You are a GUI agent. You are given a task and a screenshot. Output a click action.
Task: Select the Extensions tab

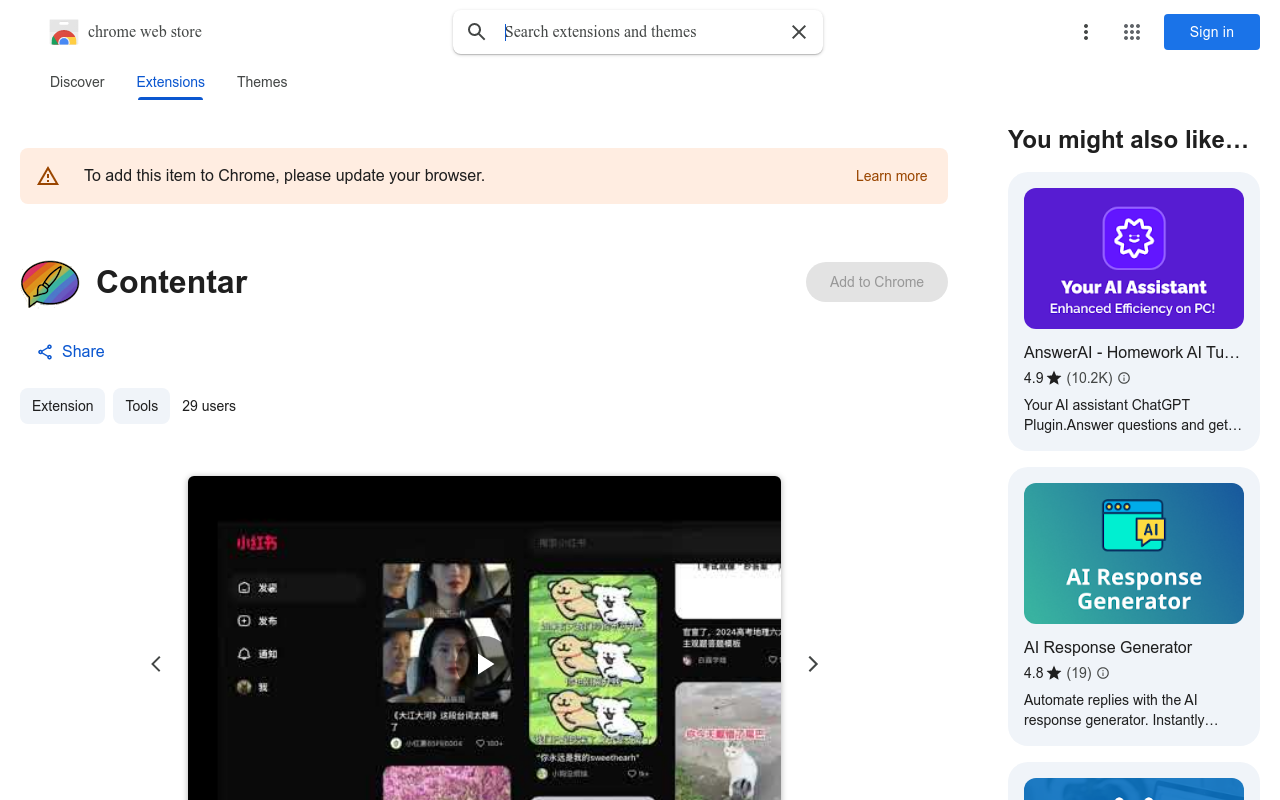[x=171, y=82]
